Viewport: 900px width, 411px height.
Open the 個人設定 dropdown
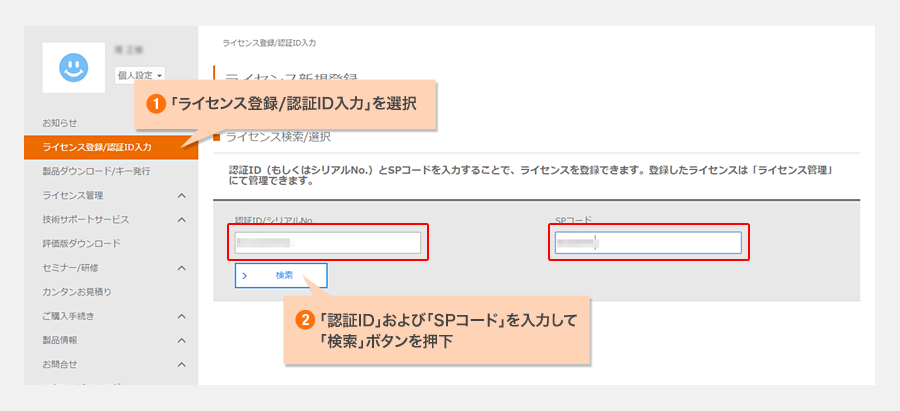[139, 74]
